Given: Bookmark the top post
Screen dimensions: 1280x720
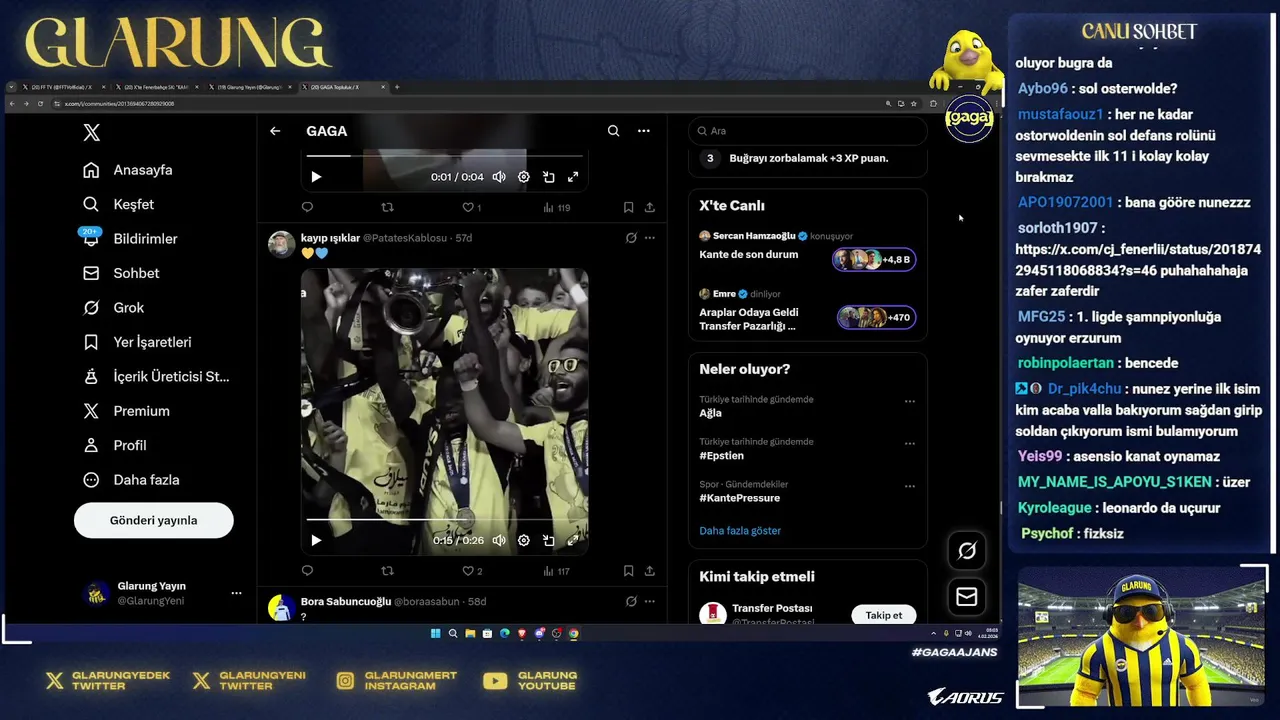Looking at the screenshot, I should 628,208.
